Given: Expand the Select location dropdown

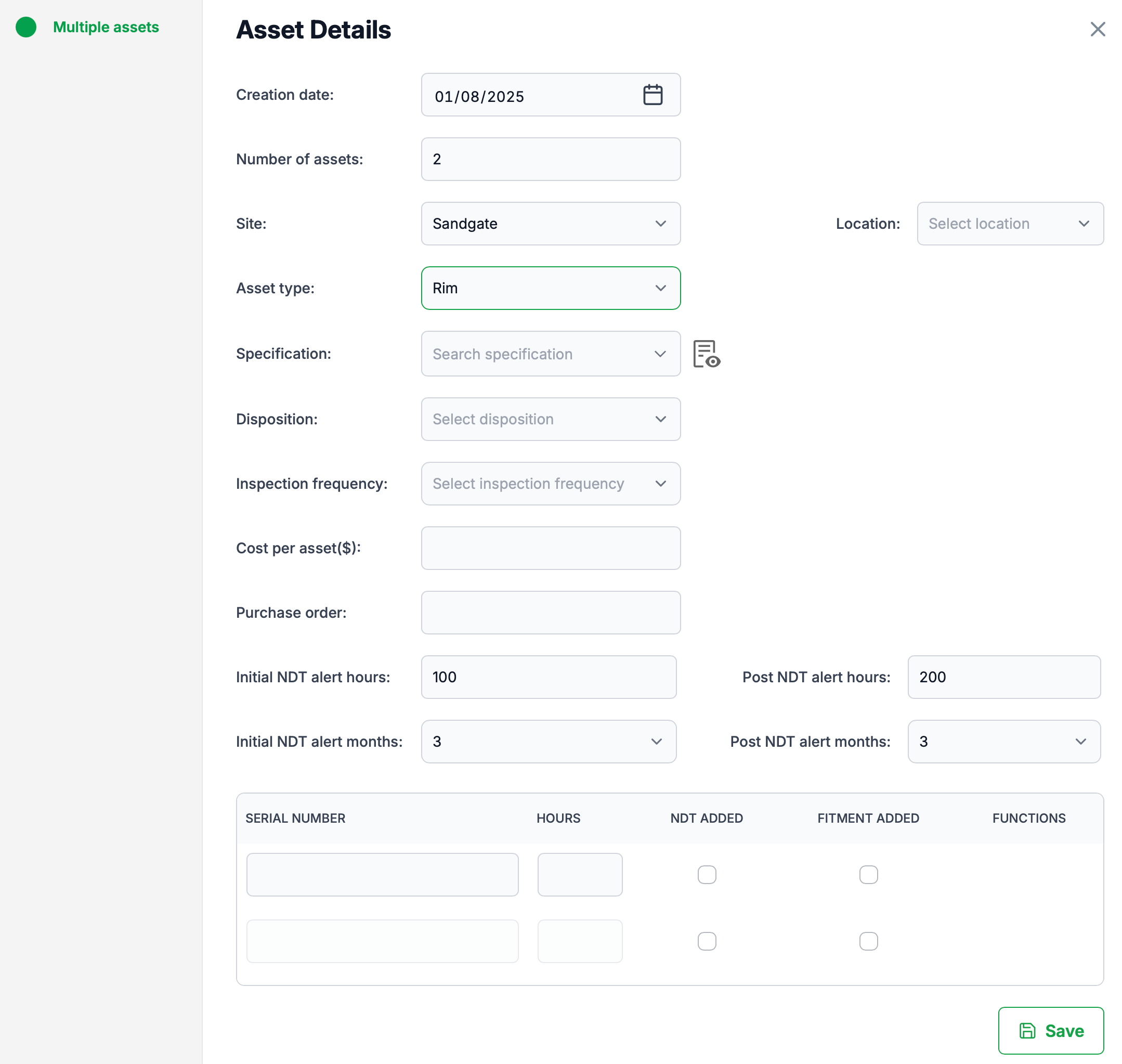Looking at the screenshot, I should (1009, 224).
